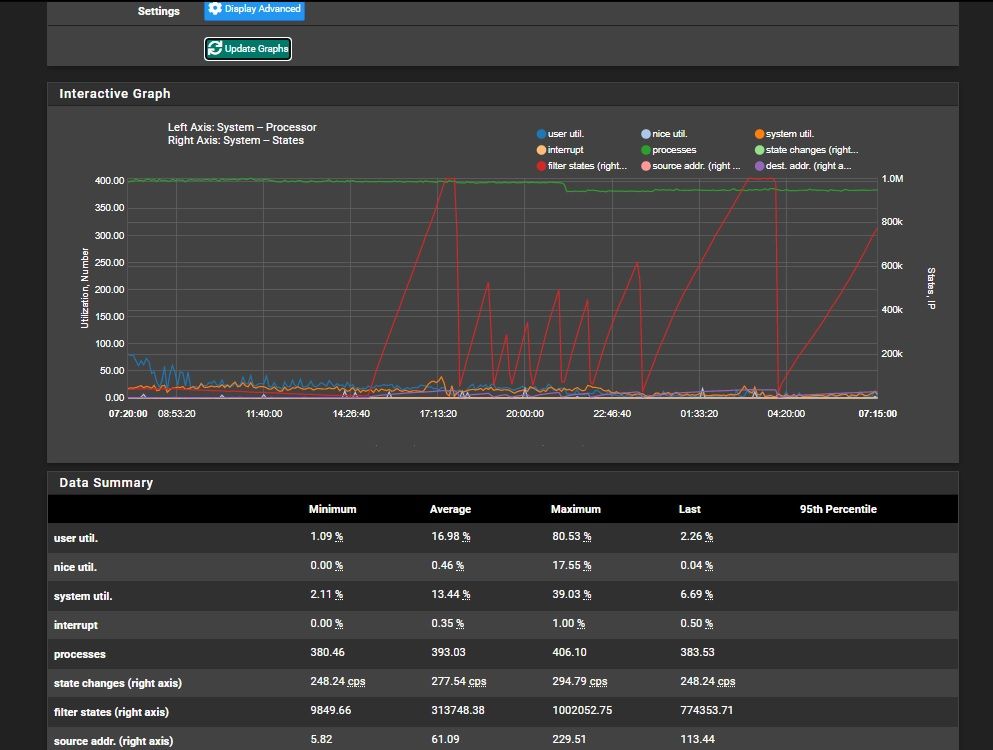Click the filter states minimum value 9849.66
Screen dimensions: 993x750
pos(331,711)
